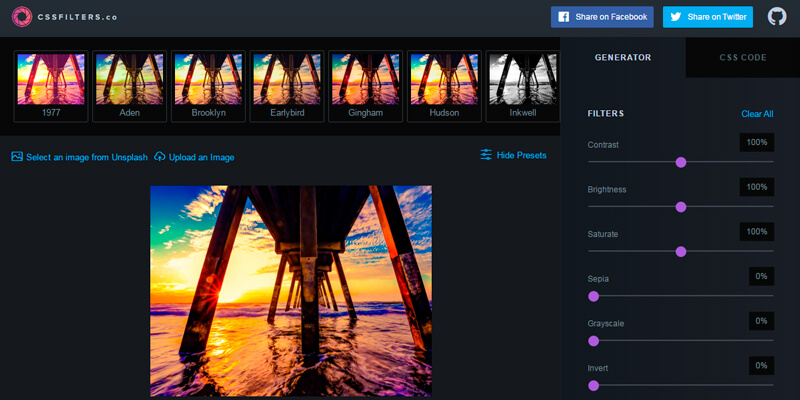Screen dimensions: 800x400
Task: Hide the presets strip
Action: click(521, 155)
